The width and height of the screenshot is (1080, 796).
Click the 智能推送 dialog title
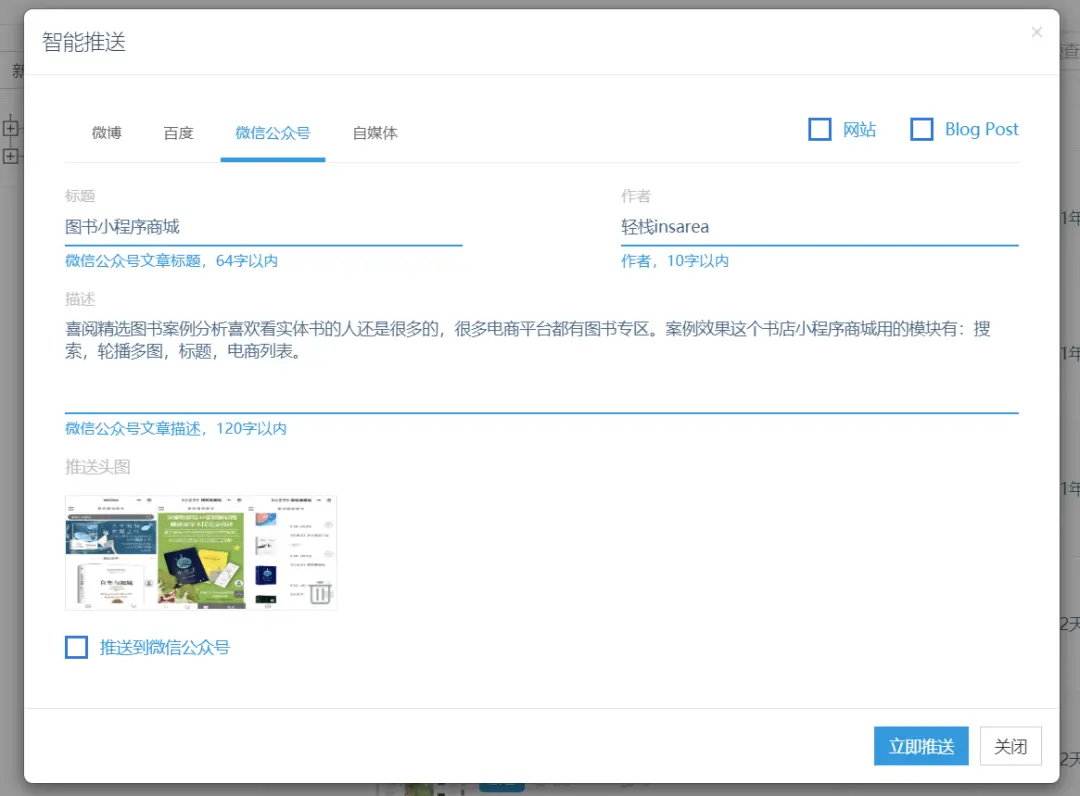pos(84,42)
